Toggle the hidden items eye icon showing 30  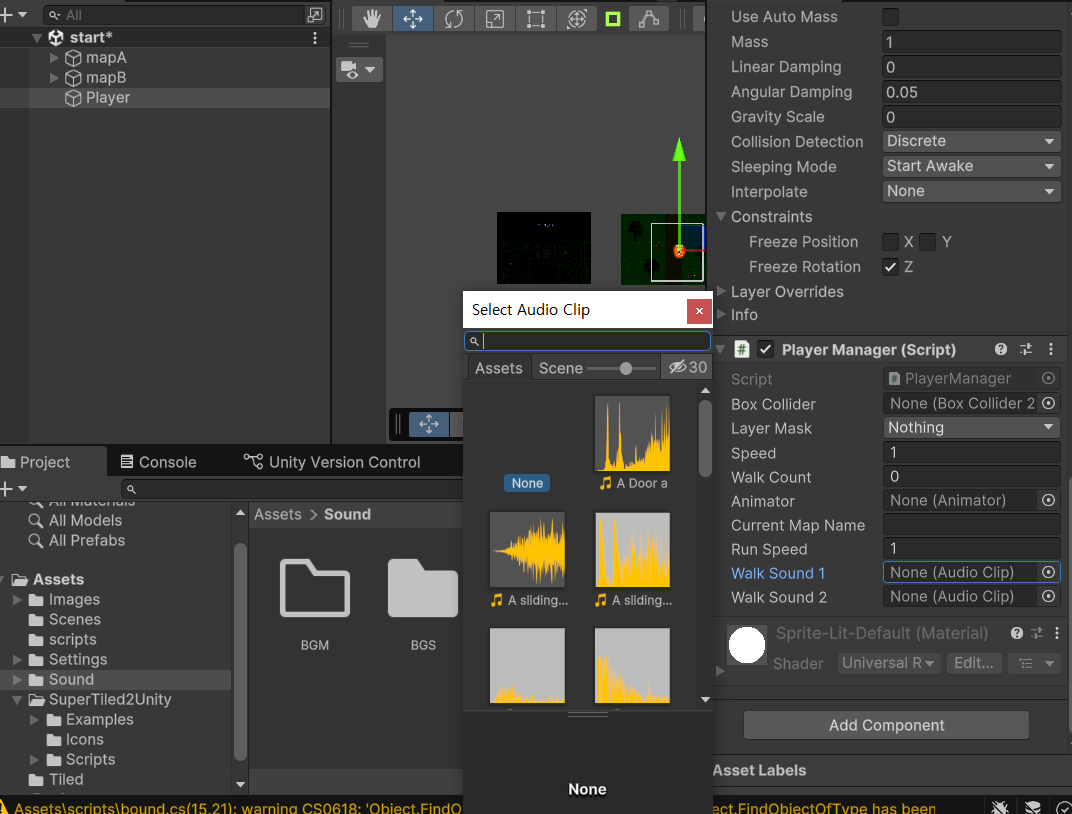[x=687, y=368]
